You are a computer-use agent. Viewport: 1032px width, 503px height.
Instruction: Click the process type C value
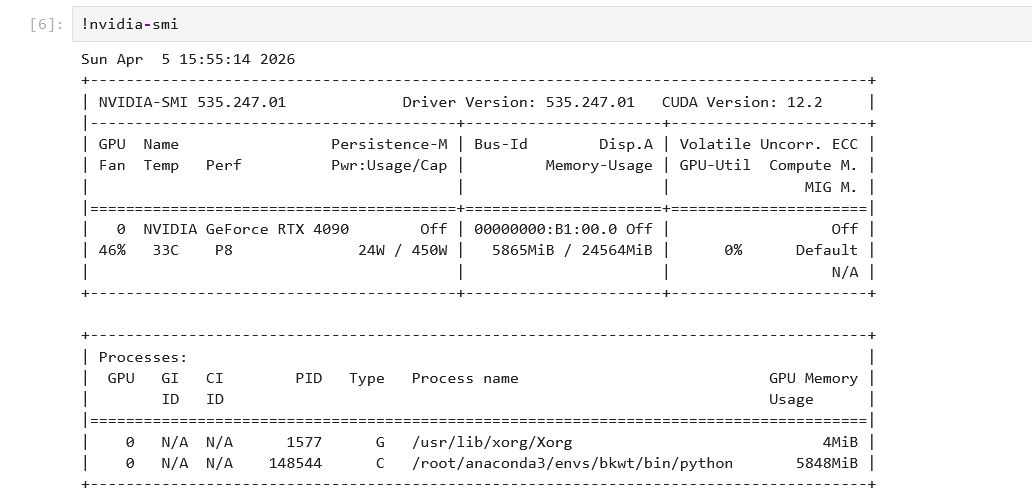coord(380,463)
